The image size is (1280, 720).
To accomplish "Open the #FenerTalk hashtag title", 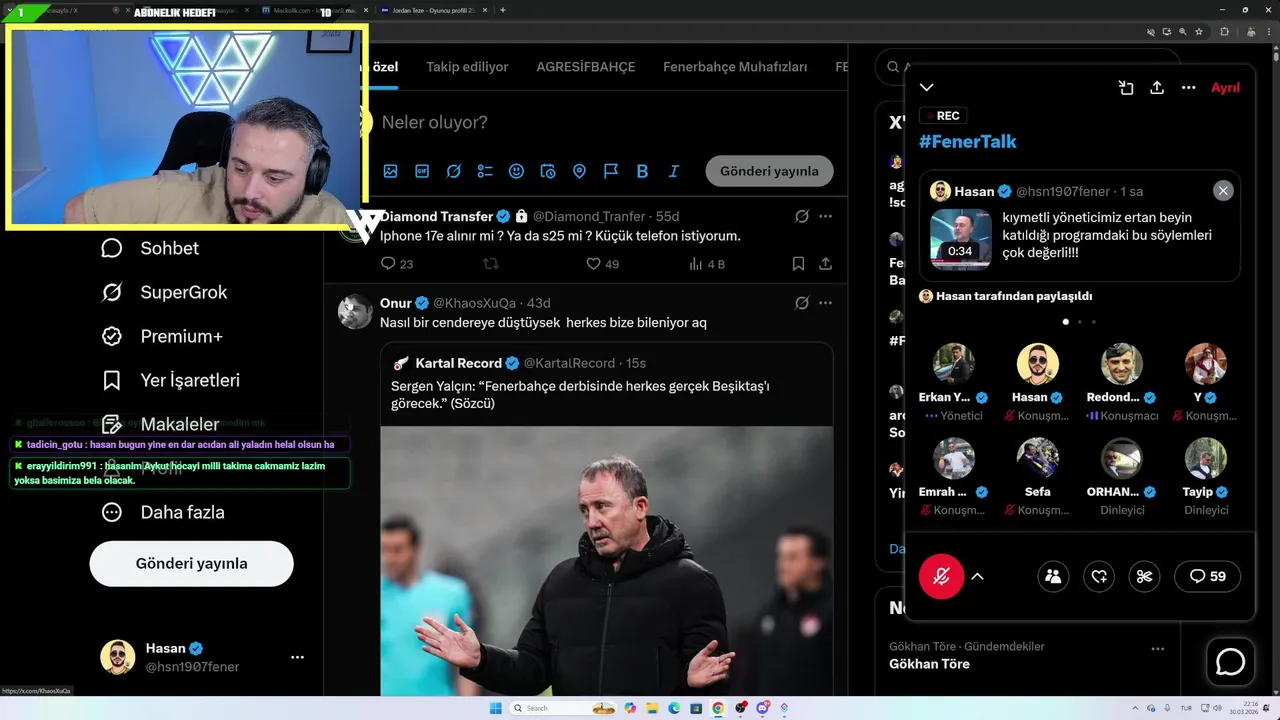I will pyautogui.click(x=968, y=141).
